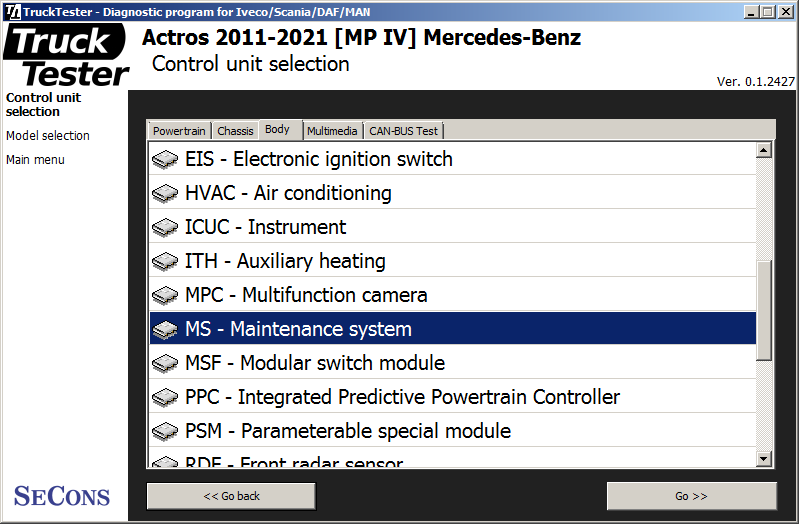Select HVAC - Air conditioning
799x524 pixels.
point(452,193)
